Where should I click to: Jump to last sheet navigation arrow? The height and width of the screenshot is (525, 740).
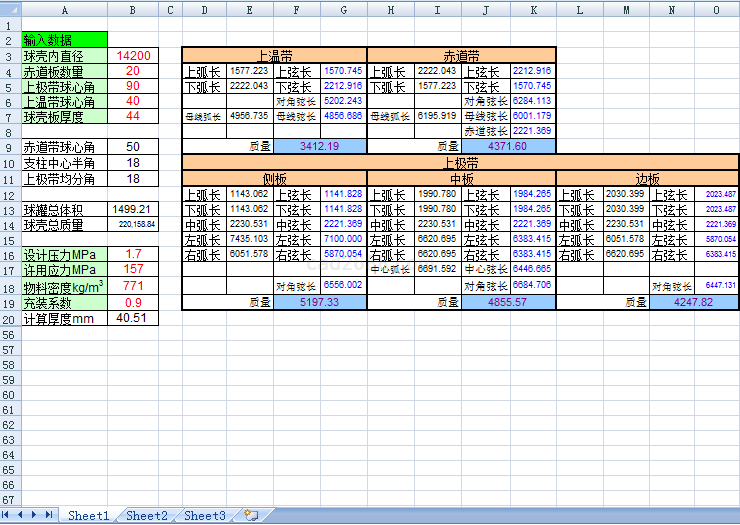[x=49, y=515]
